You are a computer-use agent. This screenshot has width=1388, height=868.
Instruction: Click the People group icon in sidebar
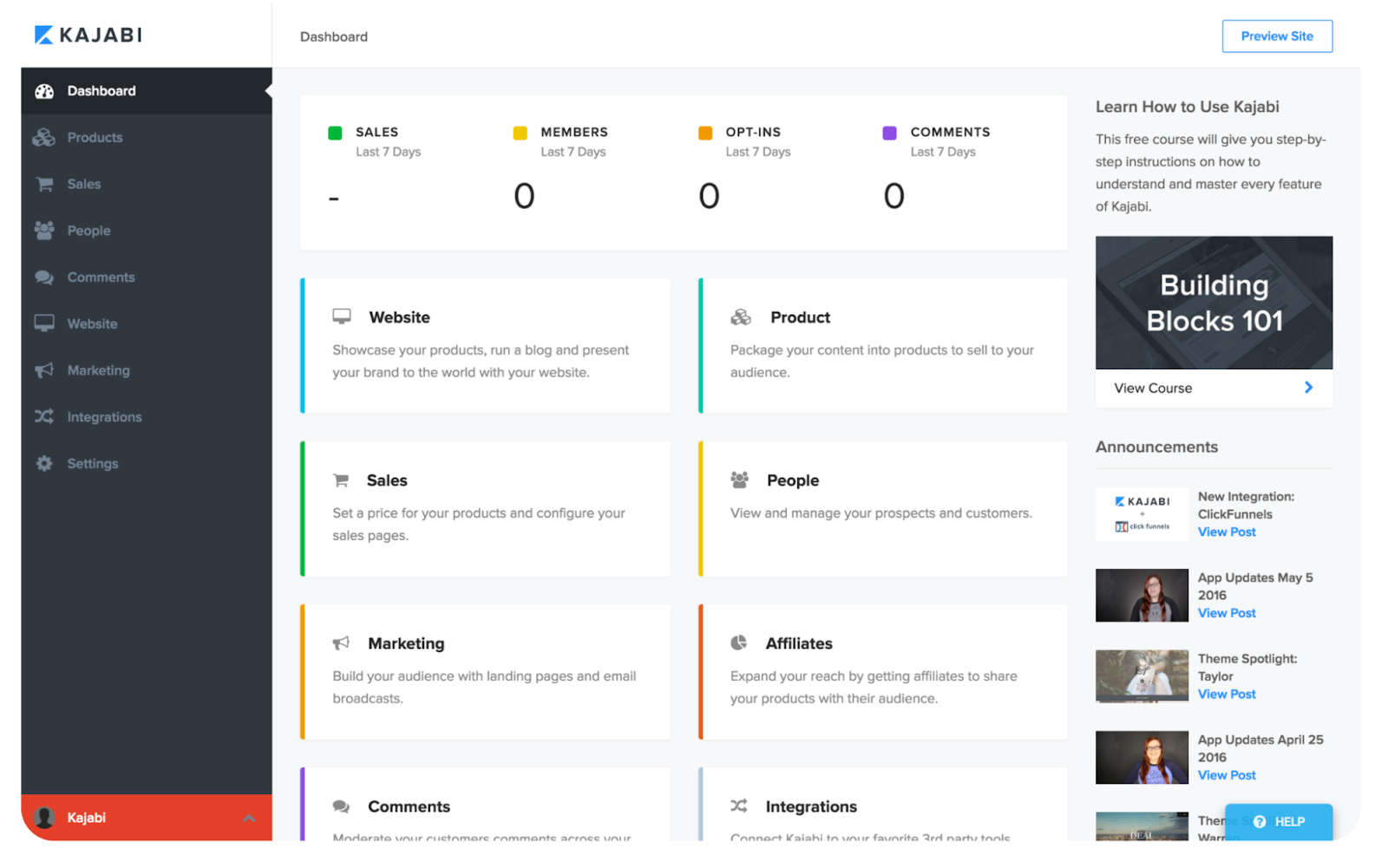coord(44,231)
